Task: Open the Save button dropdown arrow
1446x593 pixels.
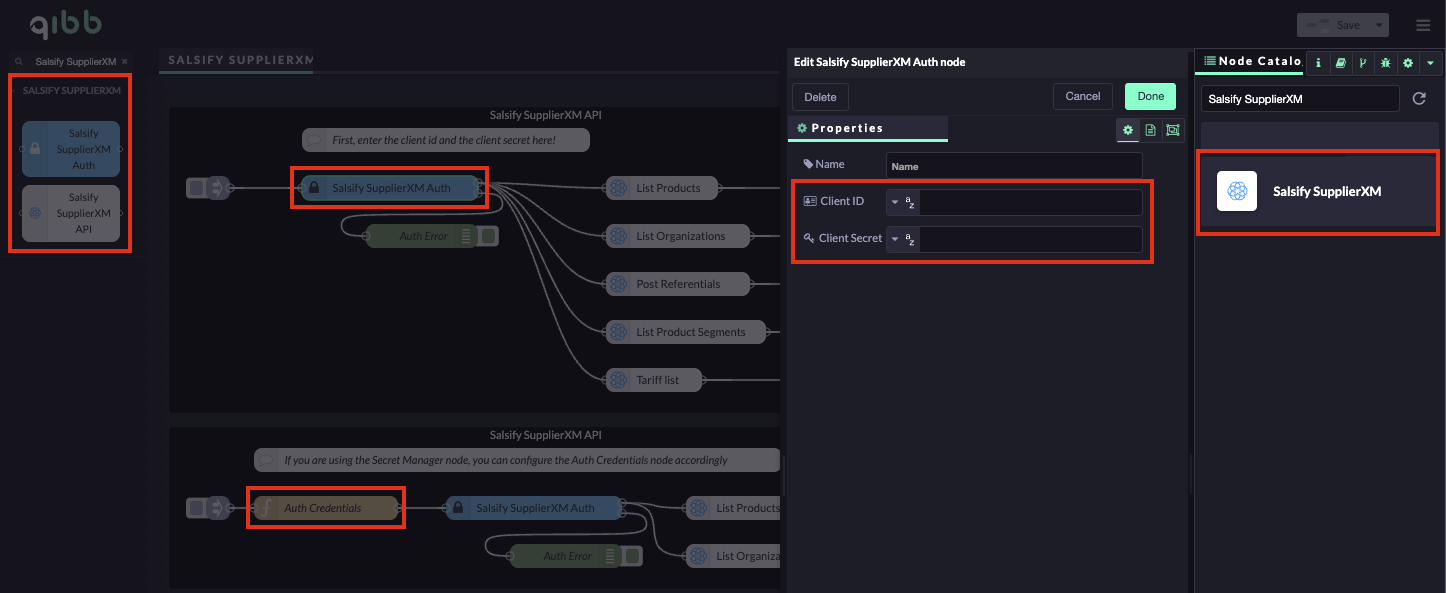Action: click(x=1380, y=25)
